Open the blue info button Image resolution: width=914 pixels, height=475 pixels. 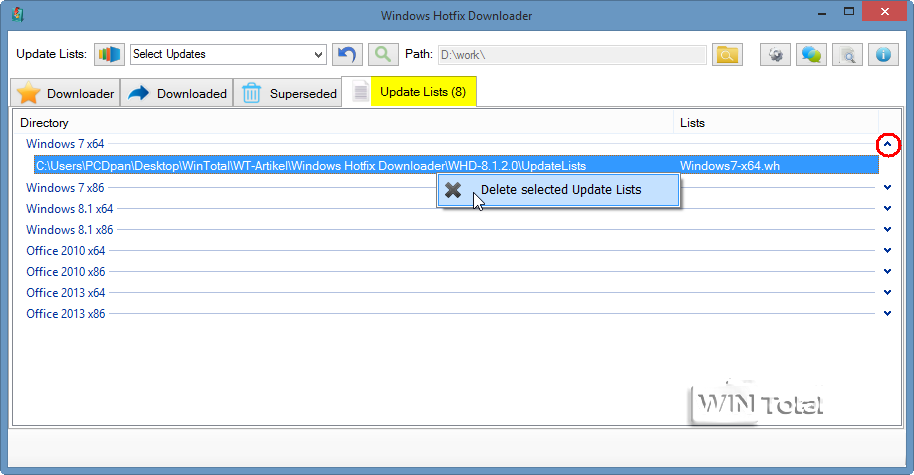[x=883, y=55]
